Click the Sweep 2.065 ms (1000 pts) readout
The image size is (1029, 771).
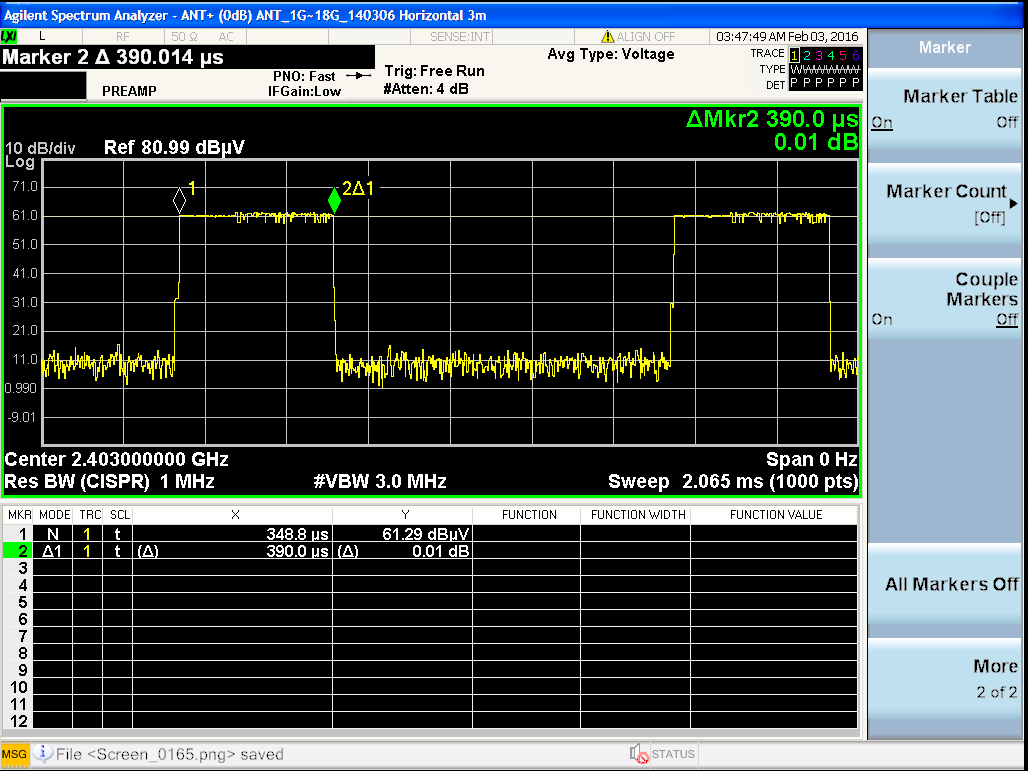tap(733, 482)
